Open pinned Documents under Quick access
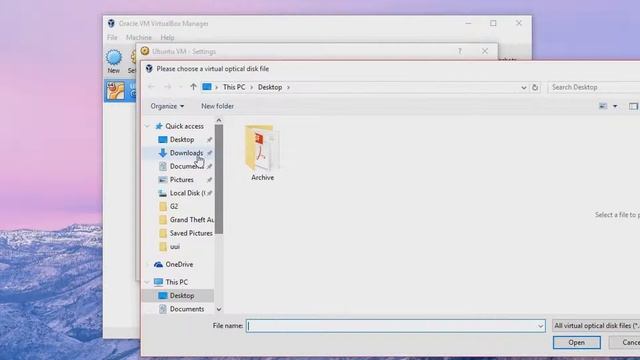This screenshot has width=640, height=360. click(187, 166)
